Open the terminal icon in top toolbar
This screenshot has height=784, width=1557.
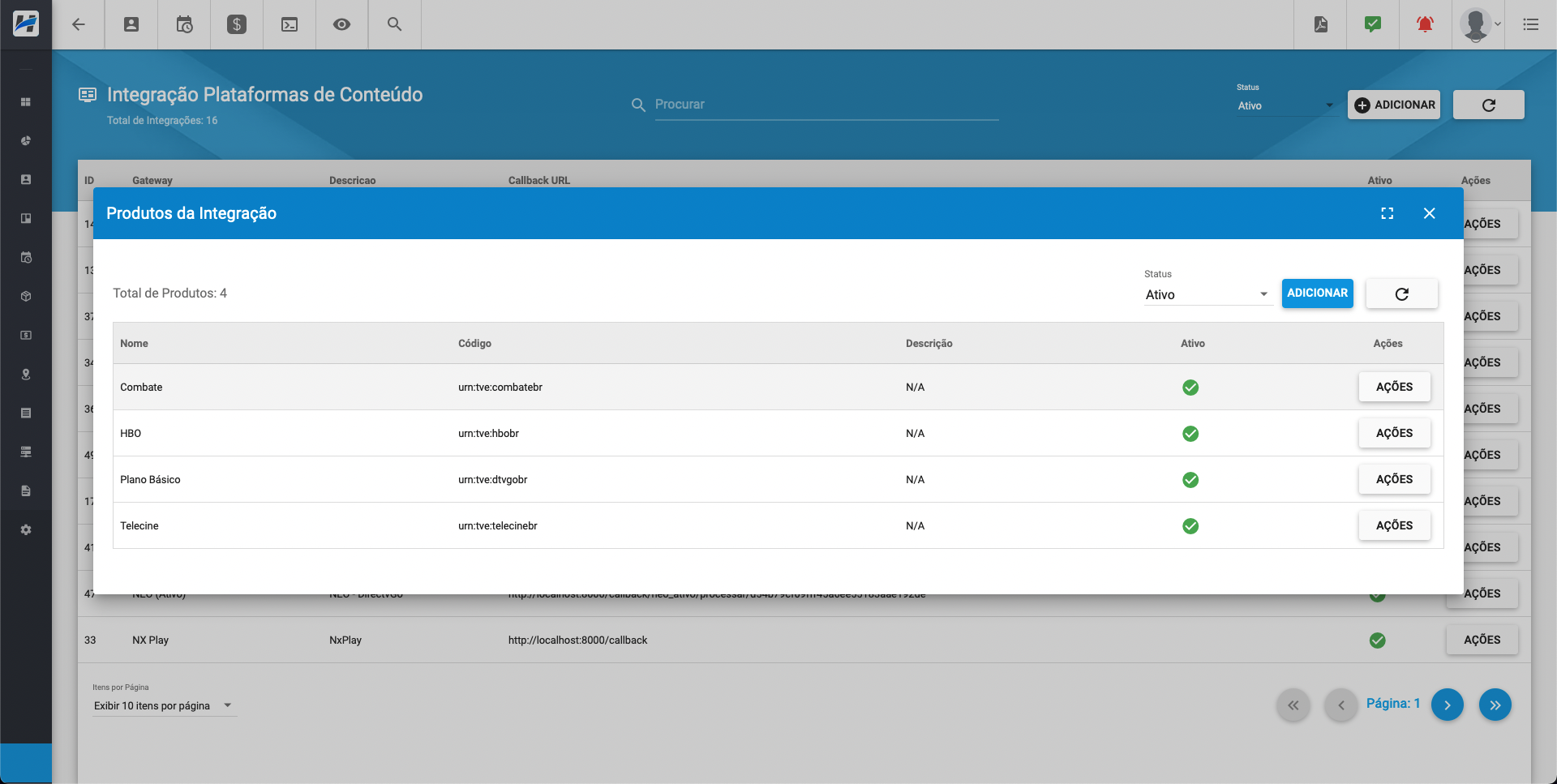[289, 24]
